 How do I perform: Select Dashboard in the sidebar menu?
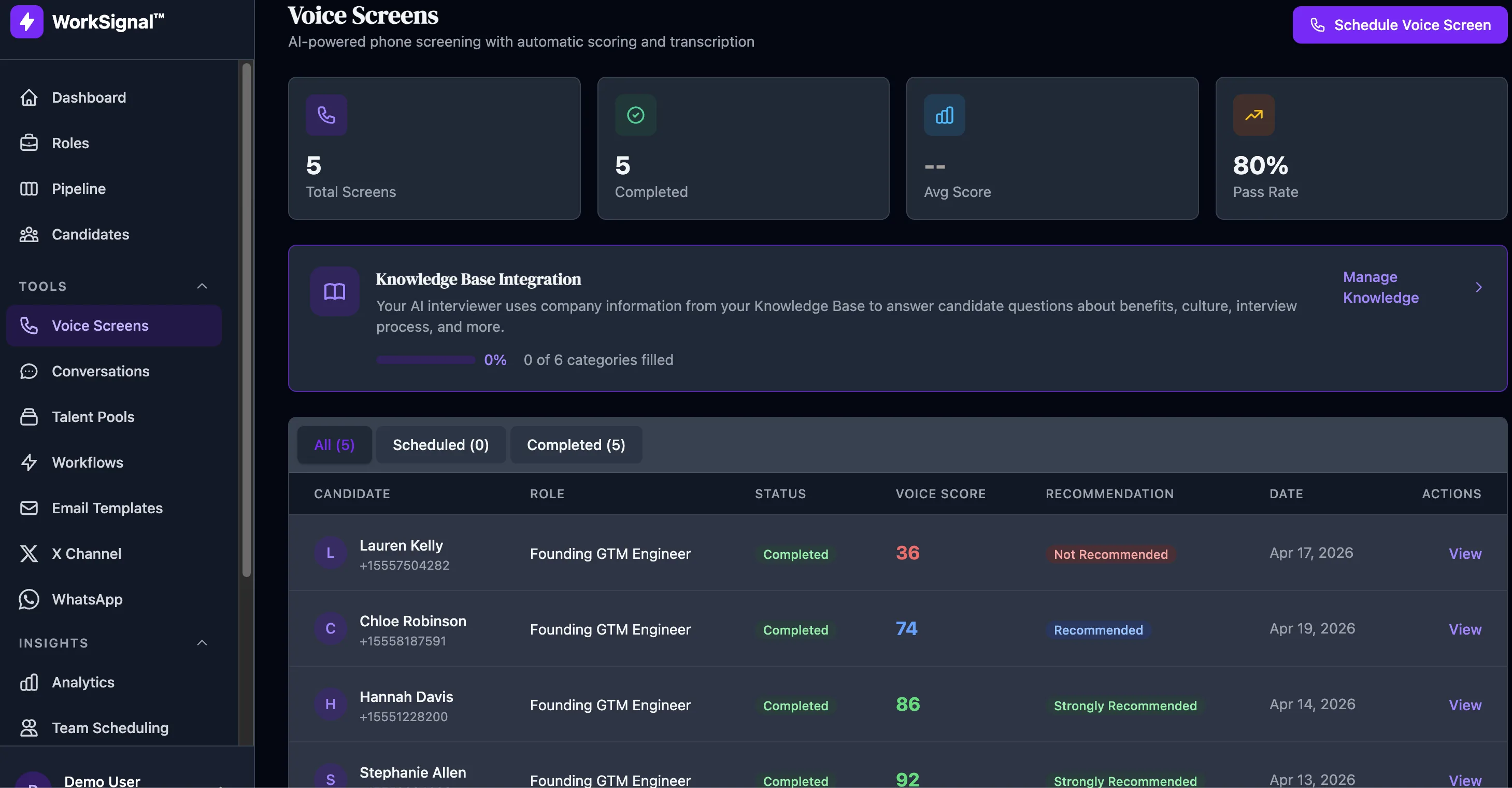click(x=114, y=97)
